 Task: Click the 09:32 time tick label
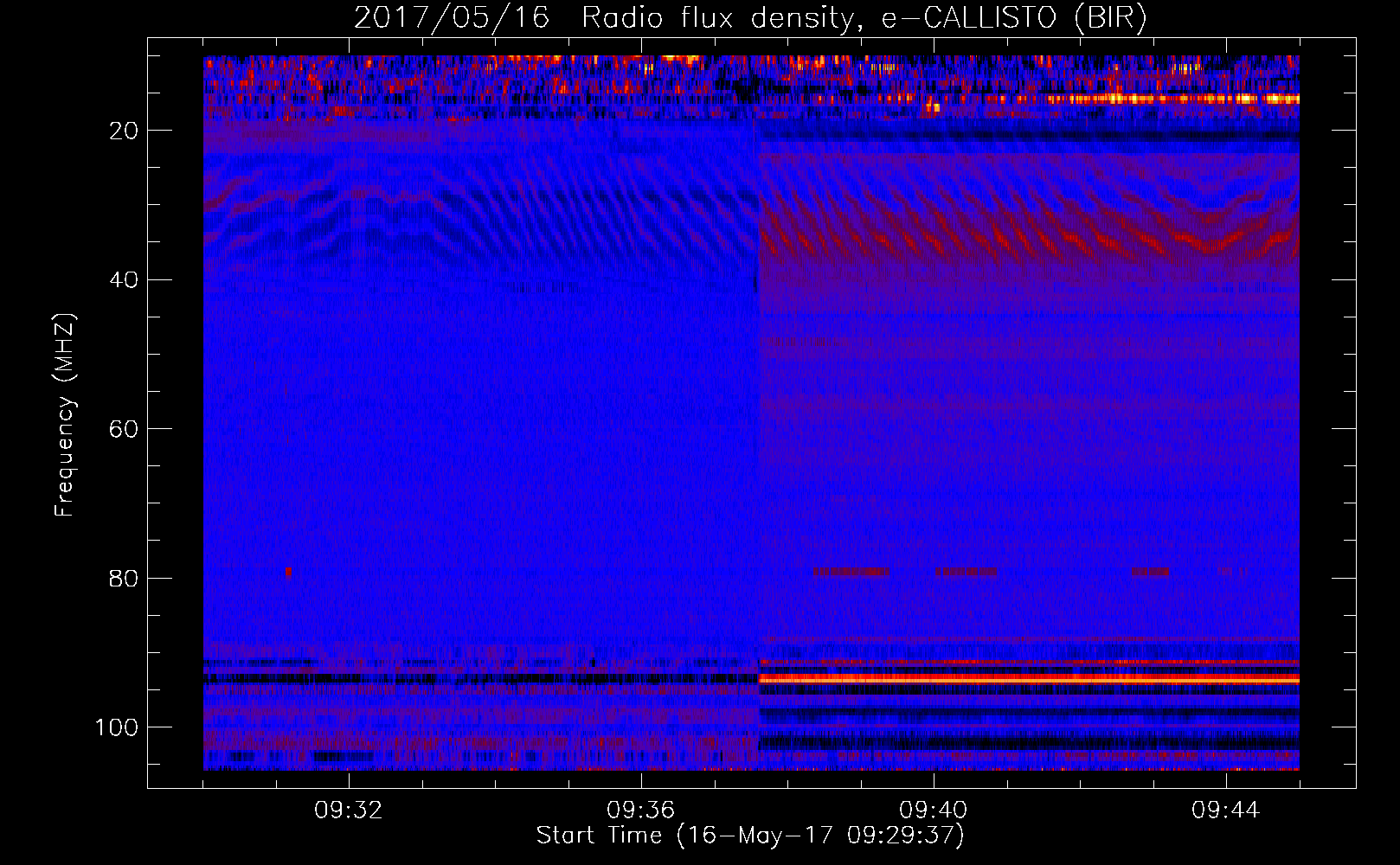(x=349, y=811)
